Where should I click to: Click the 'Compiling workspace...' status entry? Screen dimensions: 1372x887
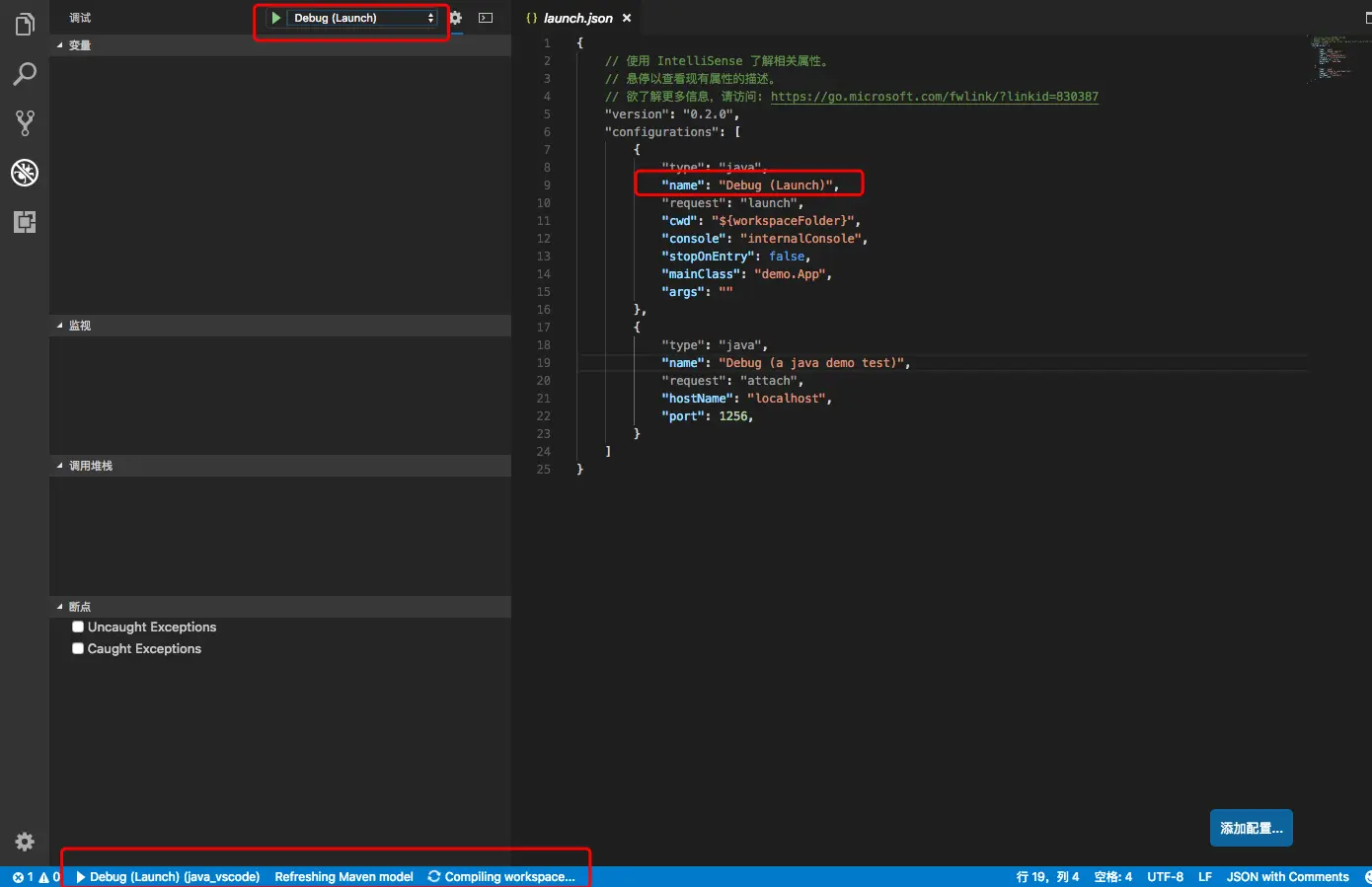point(501,877)
